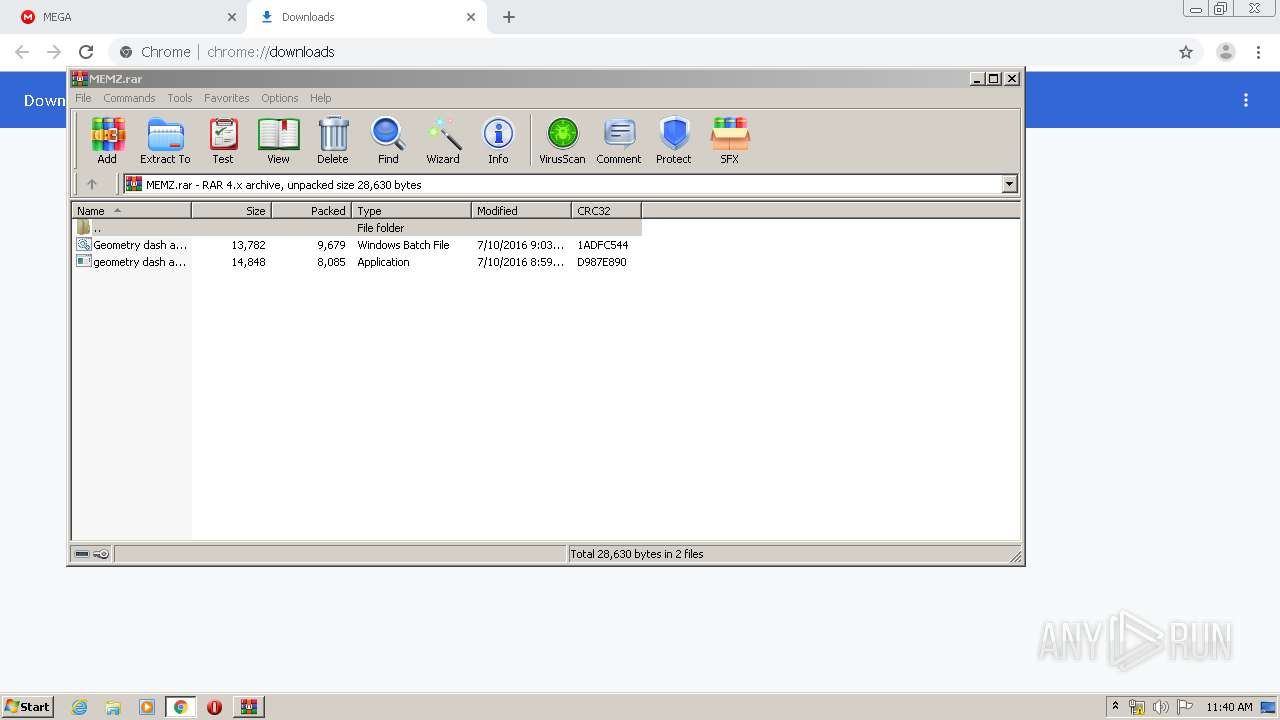Start VirusScan on the archive
This screenshot has width=1280, height=720.
(562, 140)
